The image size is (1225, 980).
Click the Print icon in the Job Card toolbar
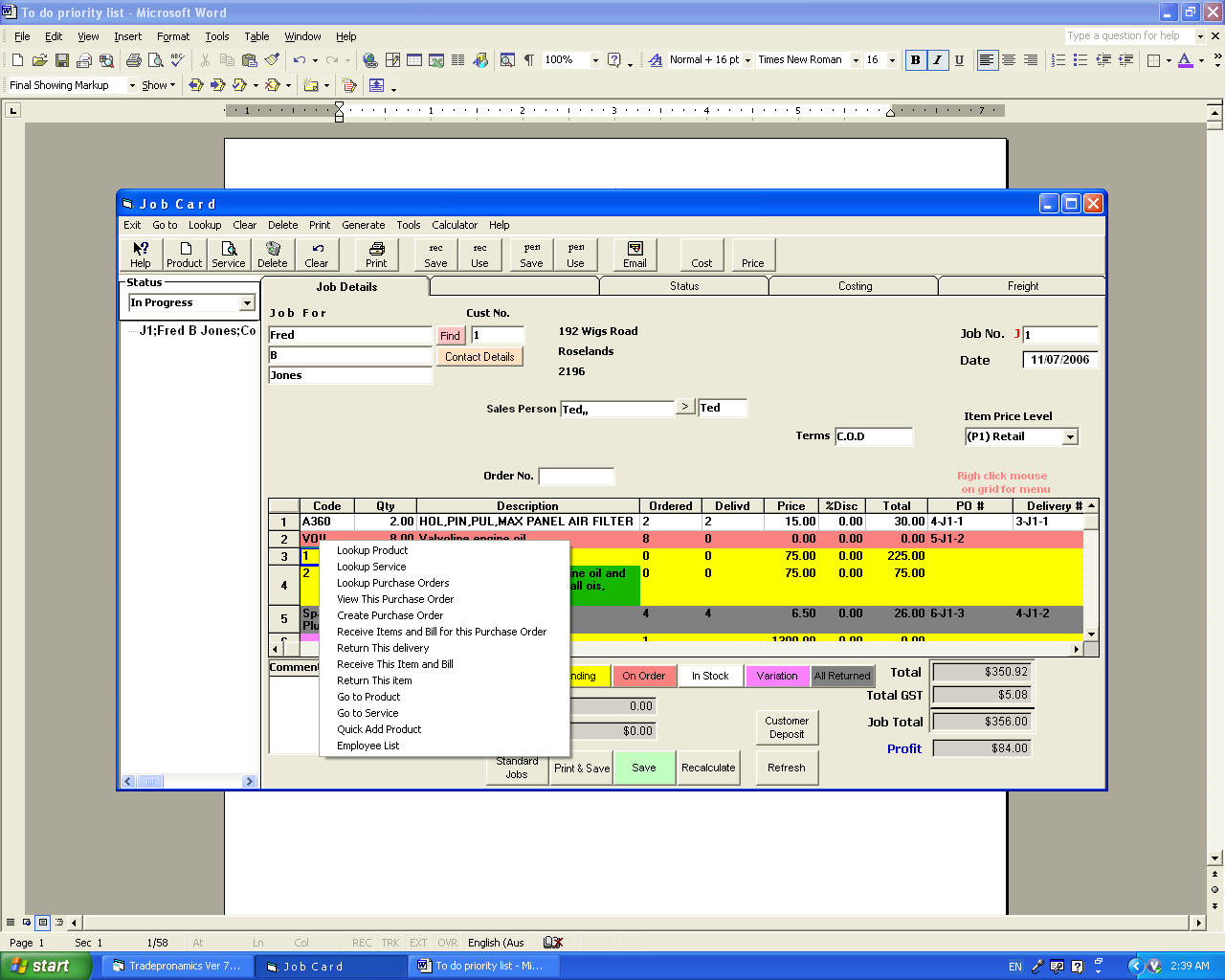click(376, 254)
